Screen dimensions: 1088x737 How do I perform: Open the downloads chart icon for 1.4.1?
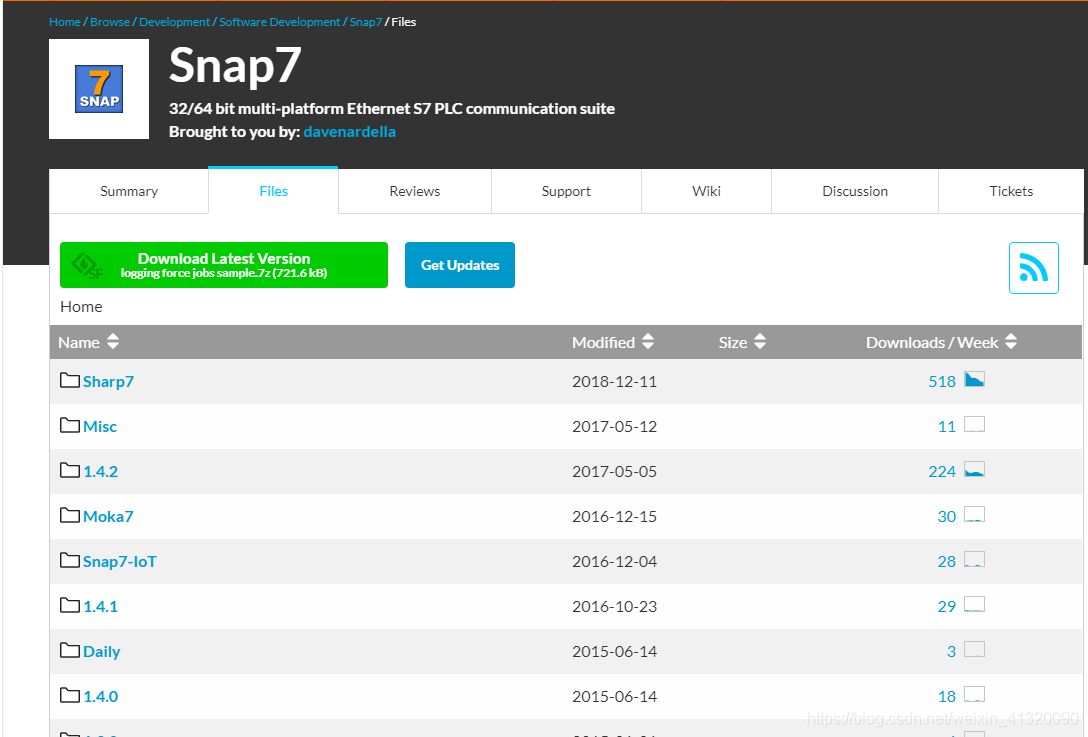(x=974, y=604)
